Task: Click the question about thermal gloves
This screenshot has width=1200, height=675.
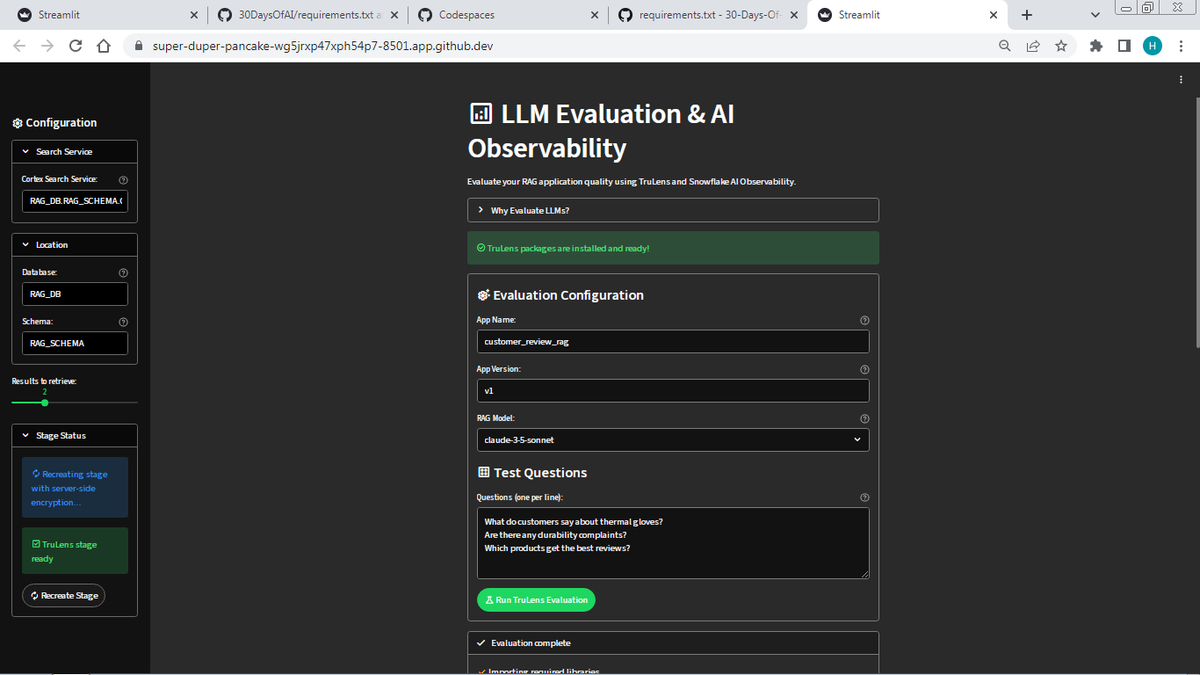Action: [x=574, y=521]
